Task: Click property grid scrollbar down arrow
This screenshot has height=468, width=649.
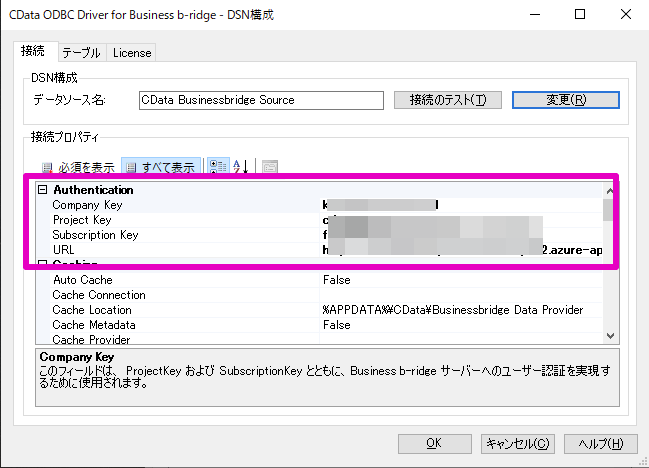Action: [611, 336]
